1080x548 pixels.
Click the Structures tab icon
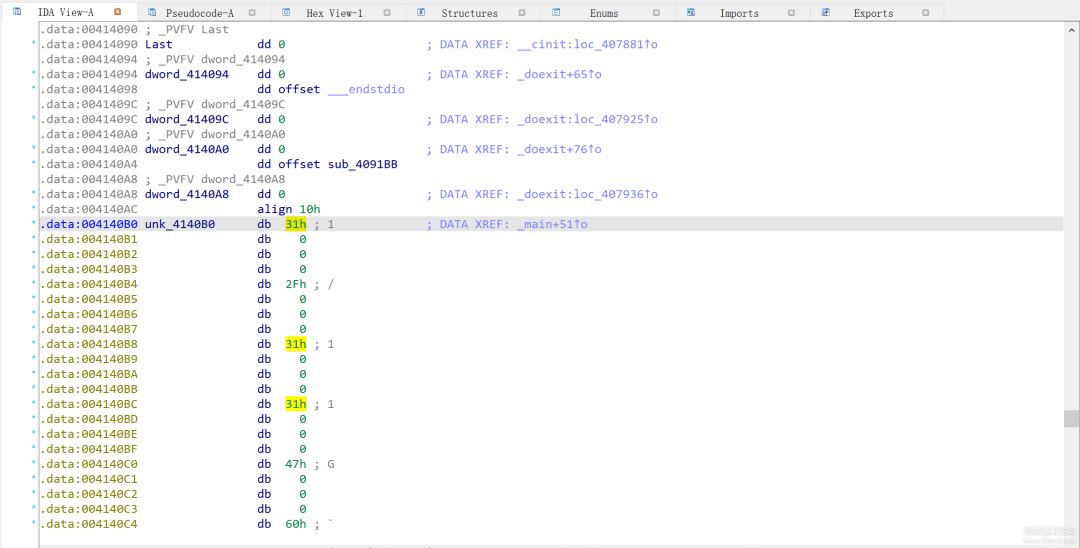(421, 12)
